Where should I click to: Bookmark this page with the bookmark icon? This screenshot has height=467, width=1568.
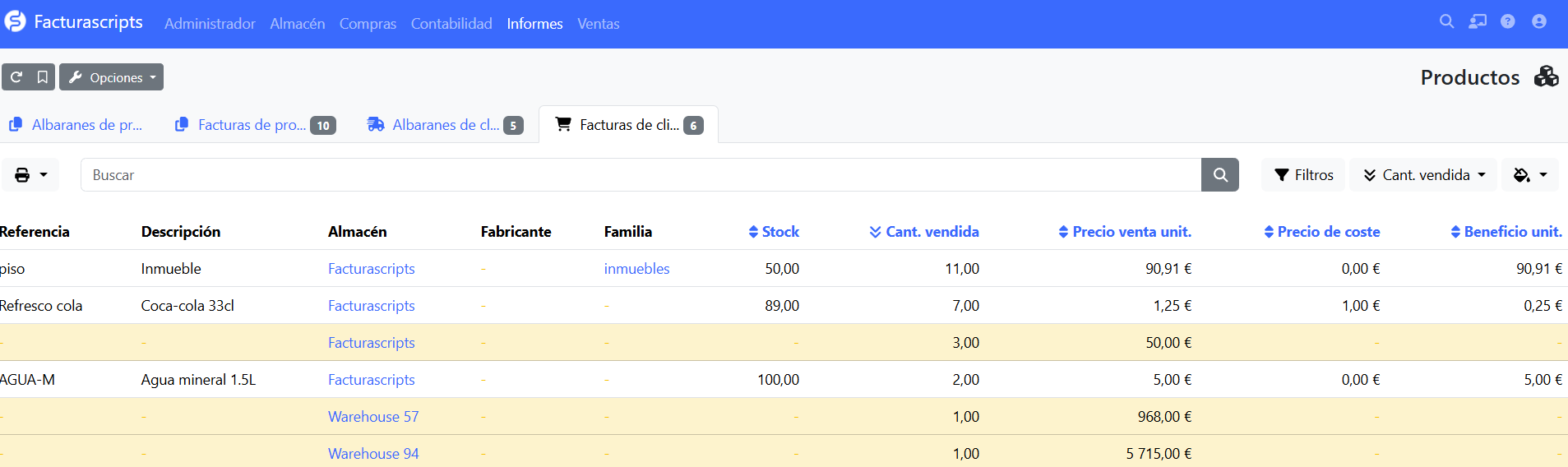click(x=43, y=77)
